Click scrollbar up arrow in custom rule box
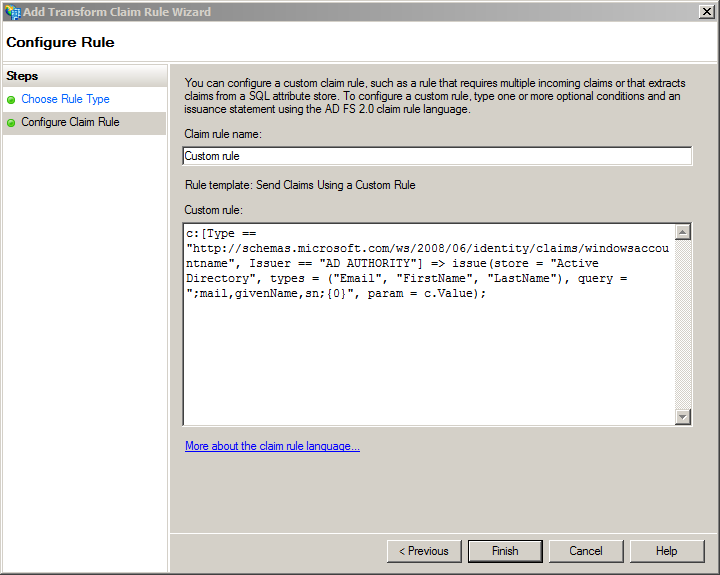This screenshot has height=575, width=720. pos(683,232)
